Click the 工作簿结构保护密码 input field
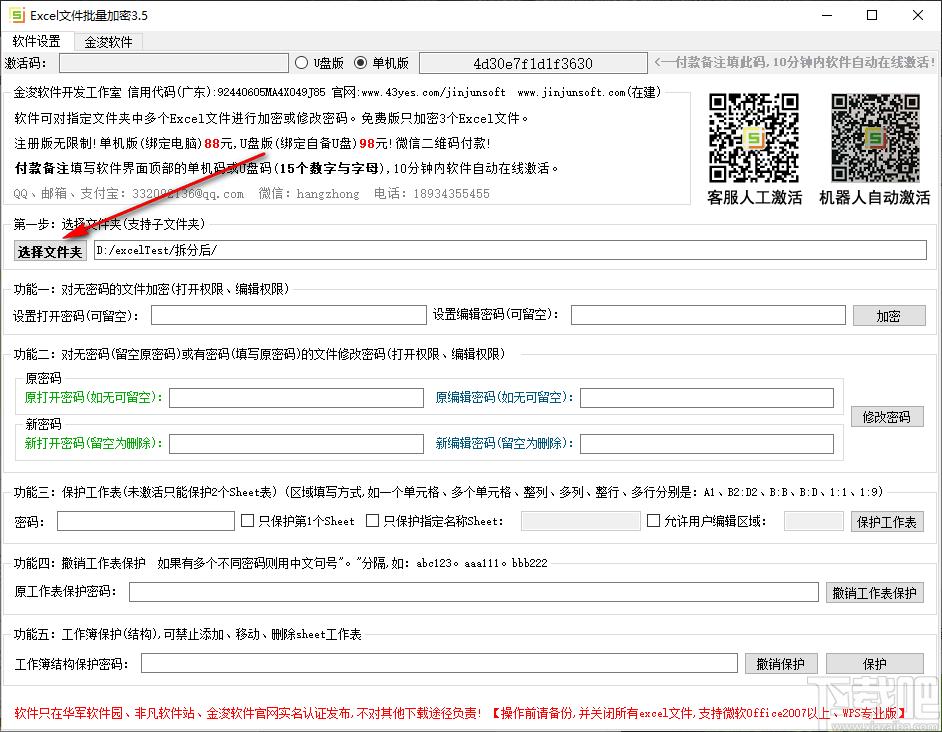This screenshot has width=942, height=732. click(439, 663)
